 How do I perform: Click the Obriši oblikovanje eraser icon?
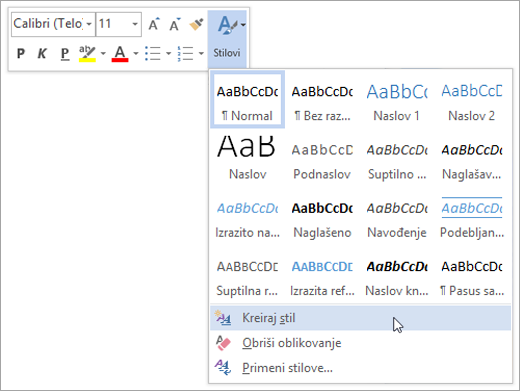click(x=223, y=343)
